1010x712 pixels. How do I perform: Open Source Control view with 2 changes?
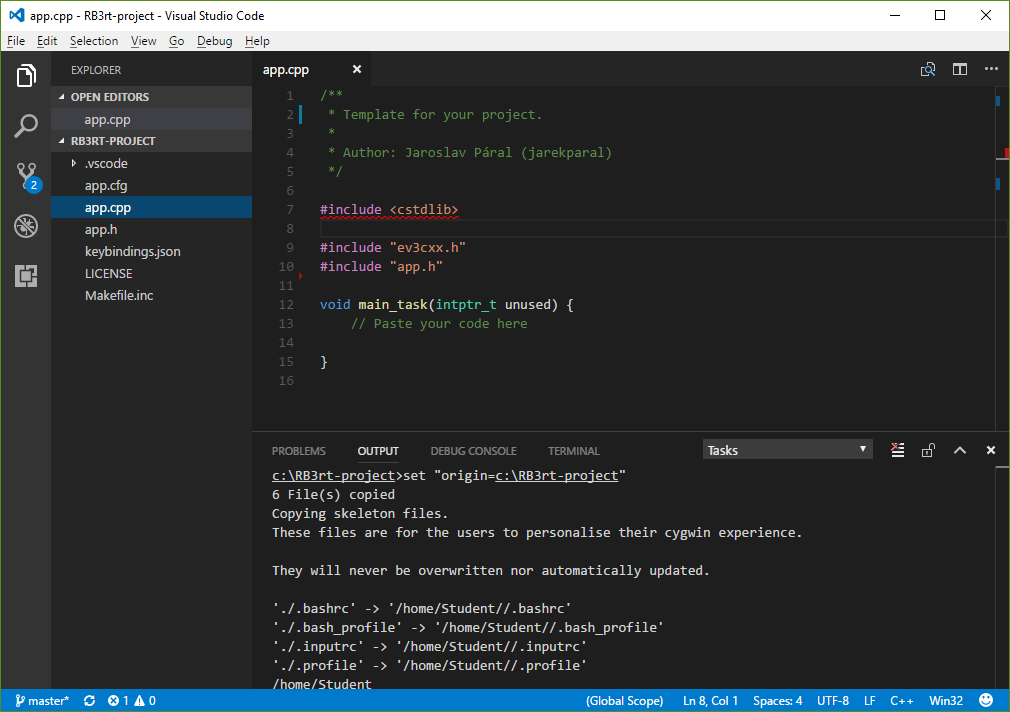click(x=27, y=176)
